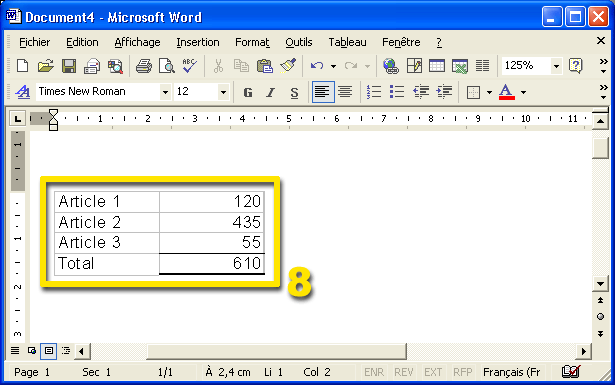Open the Outils menu
615x385 pixels.
pyautogui.click(x=298, y=42)
